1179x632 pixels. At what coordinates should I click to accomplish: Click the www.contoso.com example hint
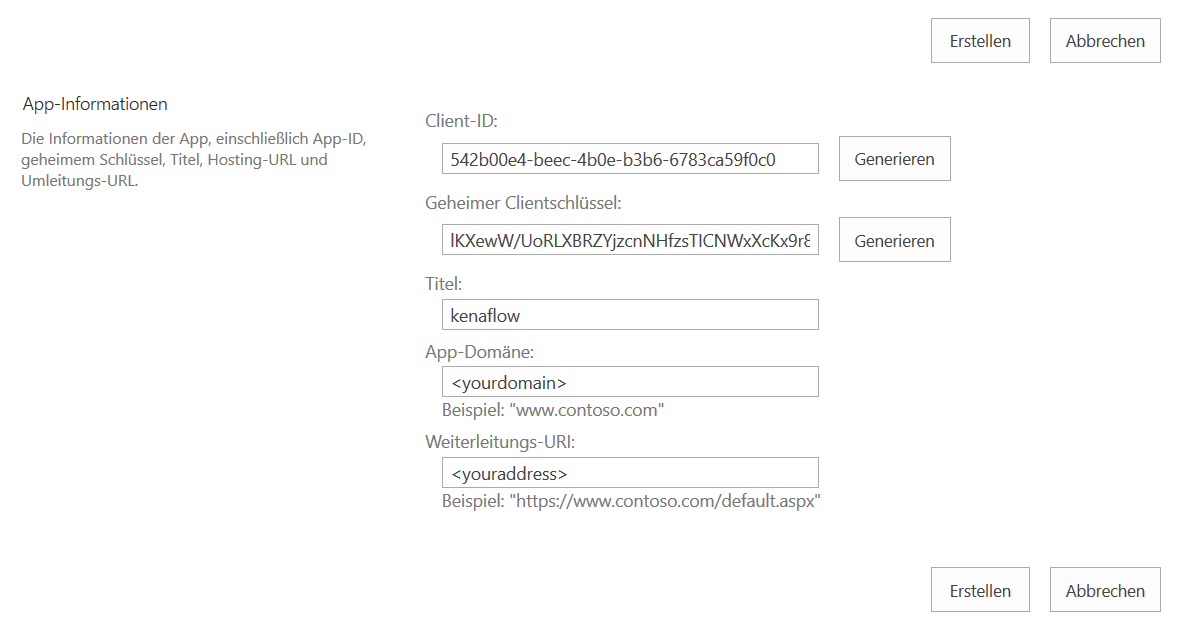553,410
